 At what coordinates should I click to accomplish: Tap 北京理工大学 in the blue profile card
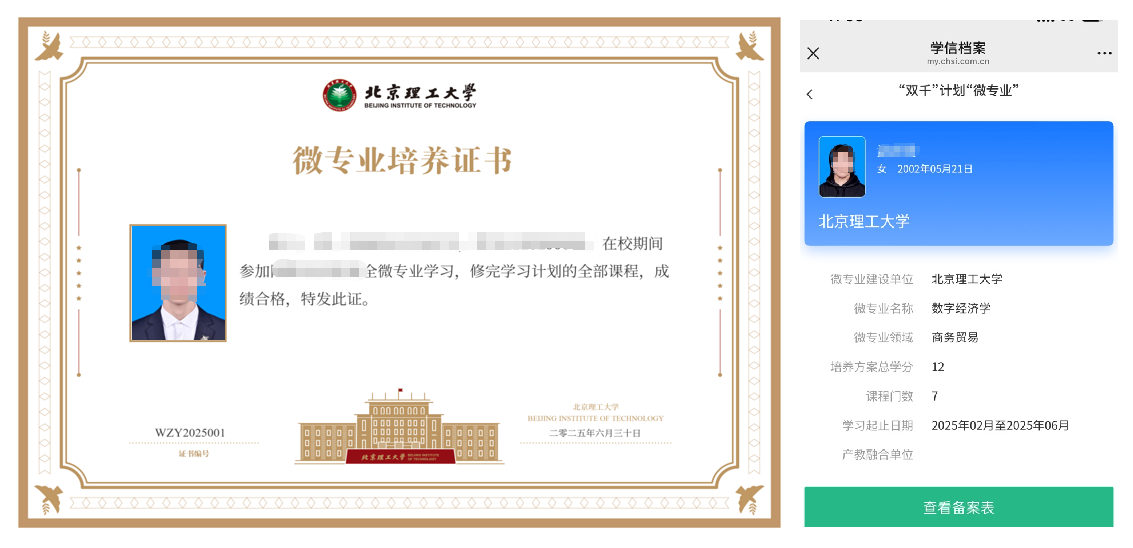(x=864, y=221)
